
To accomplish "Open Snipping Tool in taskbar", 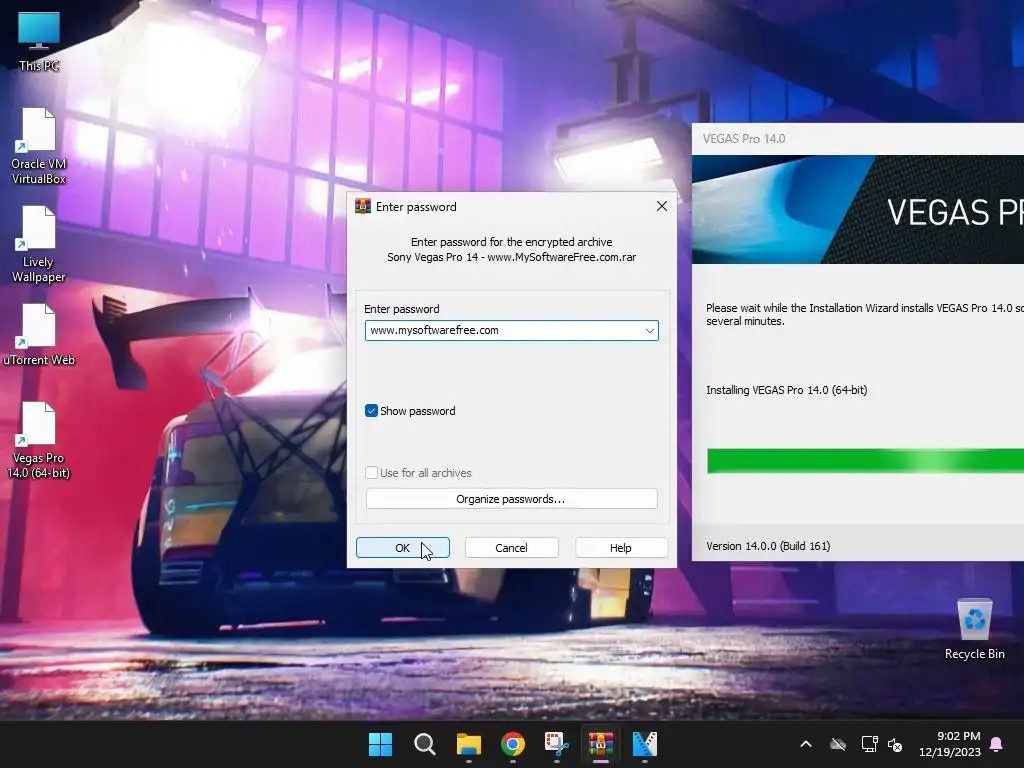I will coord(556,744).
